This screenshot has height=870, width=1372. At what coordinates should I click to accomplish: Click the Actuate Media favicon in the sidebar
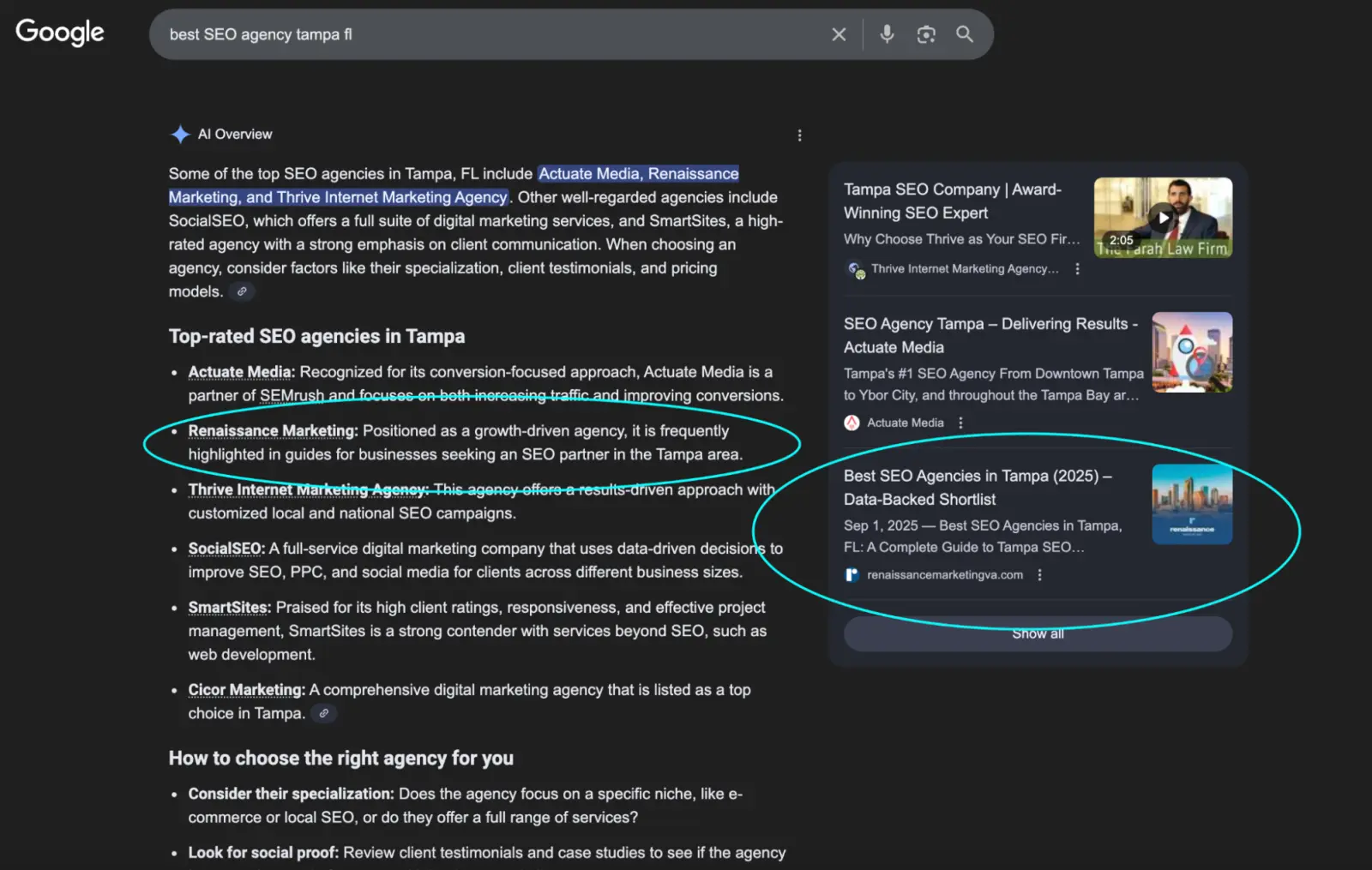click(x=851, y=422)
